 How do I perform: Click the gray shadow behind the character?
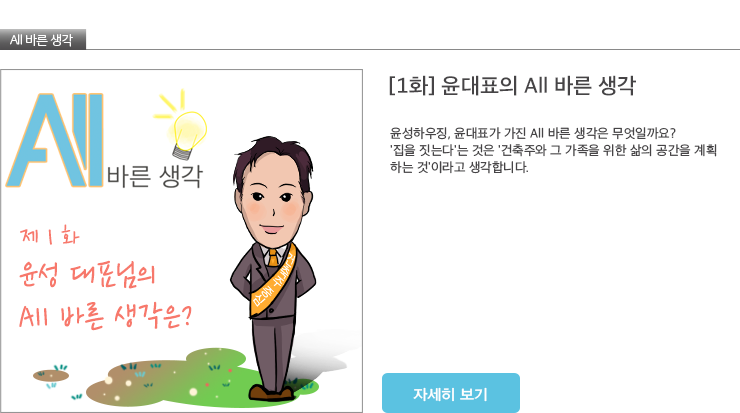tap(321, 354)
